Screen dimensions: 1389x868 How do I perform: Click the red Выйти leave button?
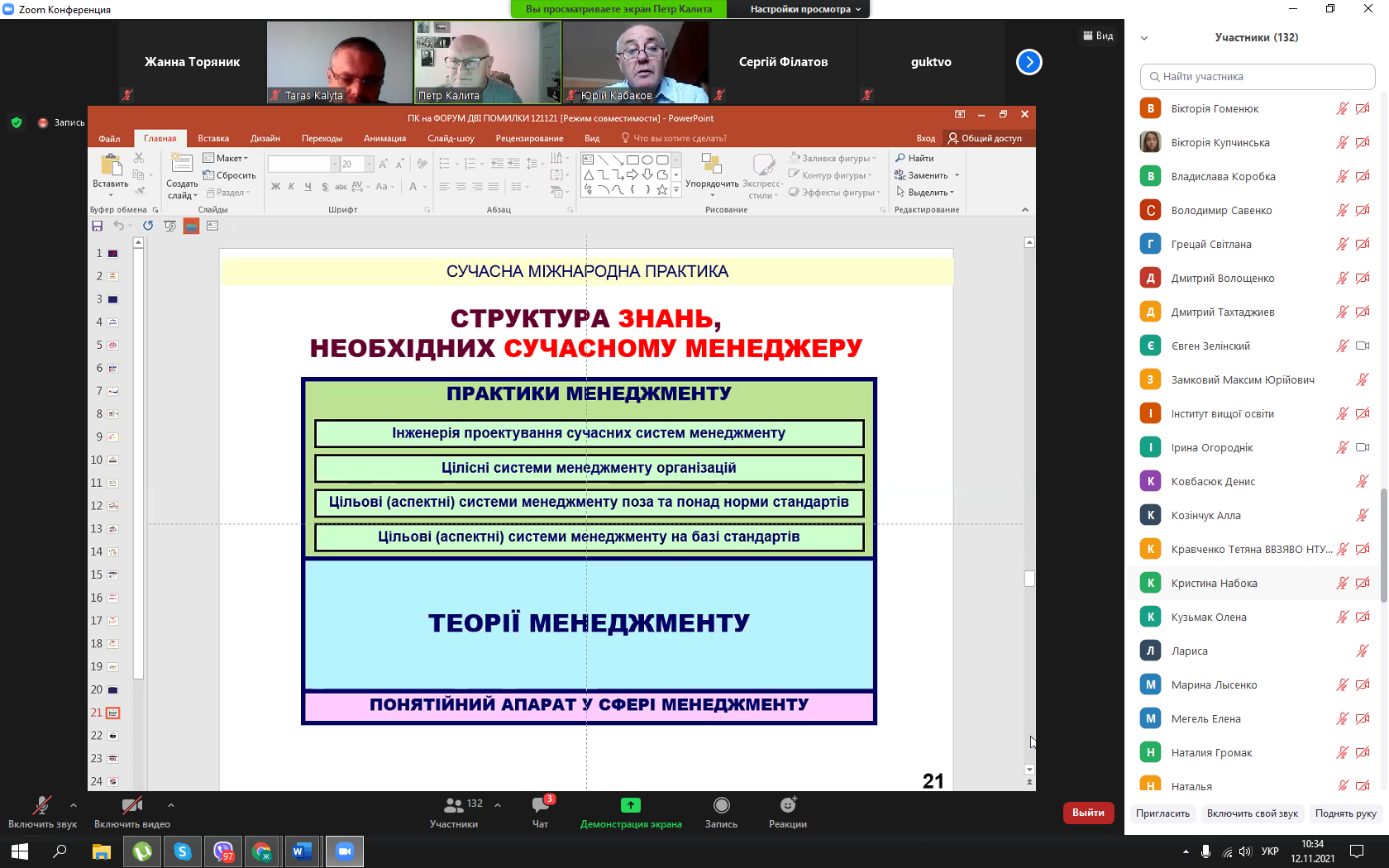pos(1088,813)
